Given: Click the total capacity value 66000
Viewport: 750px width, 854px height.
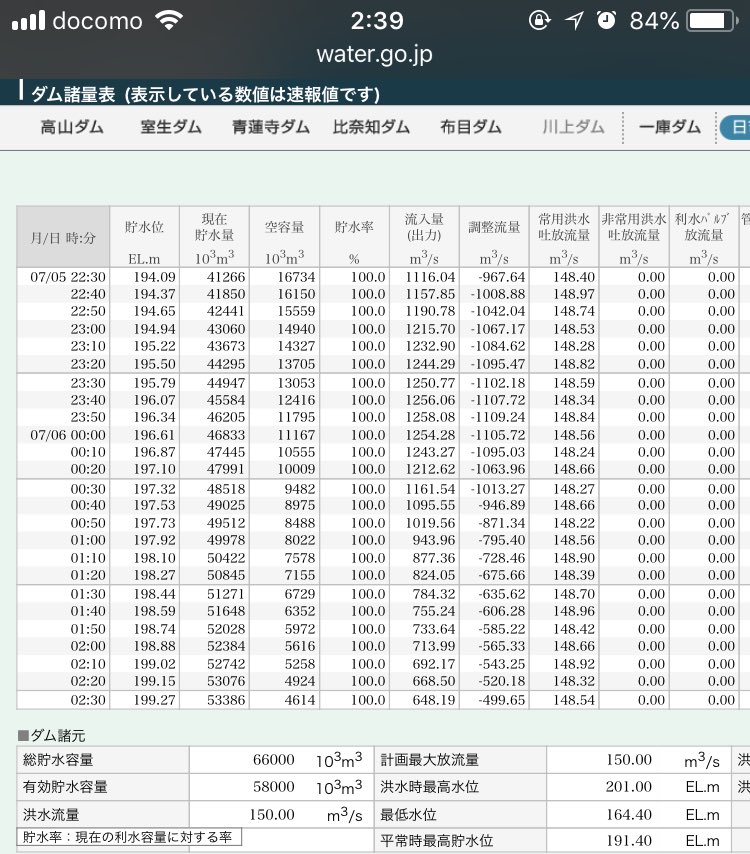Looking at the screenshot, I should point(273,759).
